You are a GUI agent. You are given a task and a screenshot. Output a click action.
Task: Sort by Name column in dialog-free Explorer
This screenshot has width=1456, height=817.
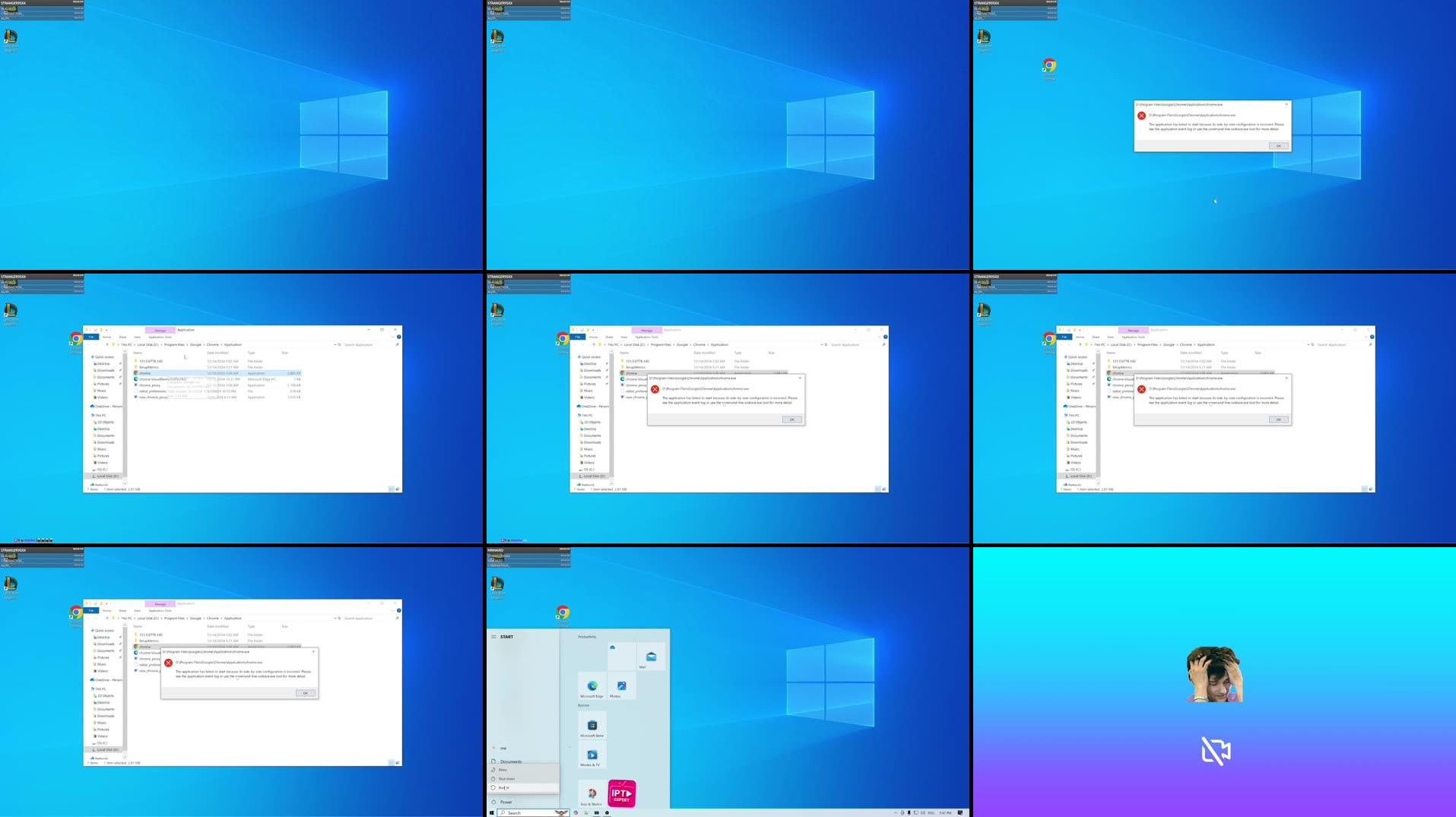pyautogui.click(x=138, y=353)
